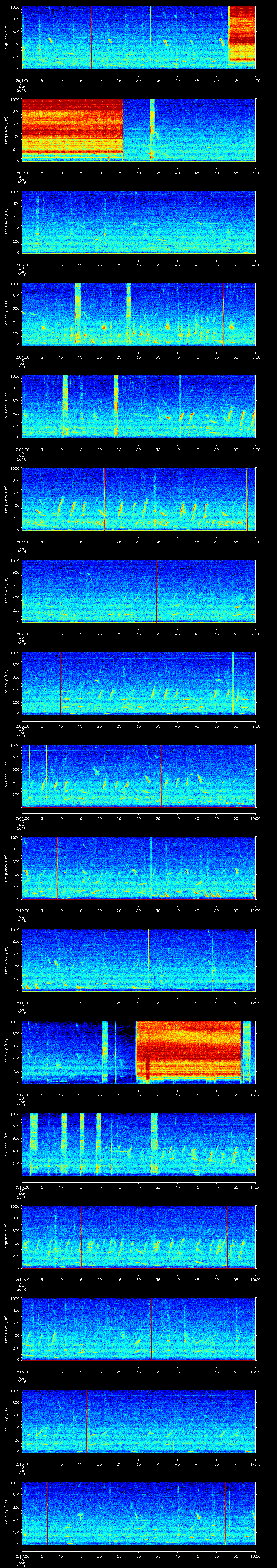
Task: Choose the spectrogram panel ending at 9:00
Action: 139,683
